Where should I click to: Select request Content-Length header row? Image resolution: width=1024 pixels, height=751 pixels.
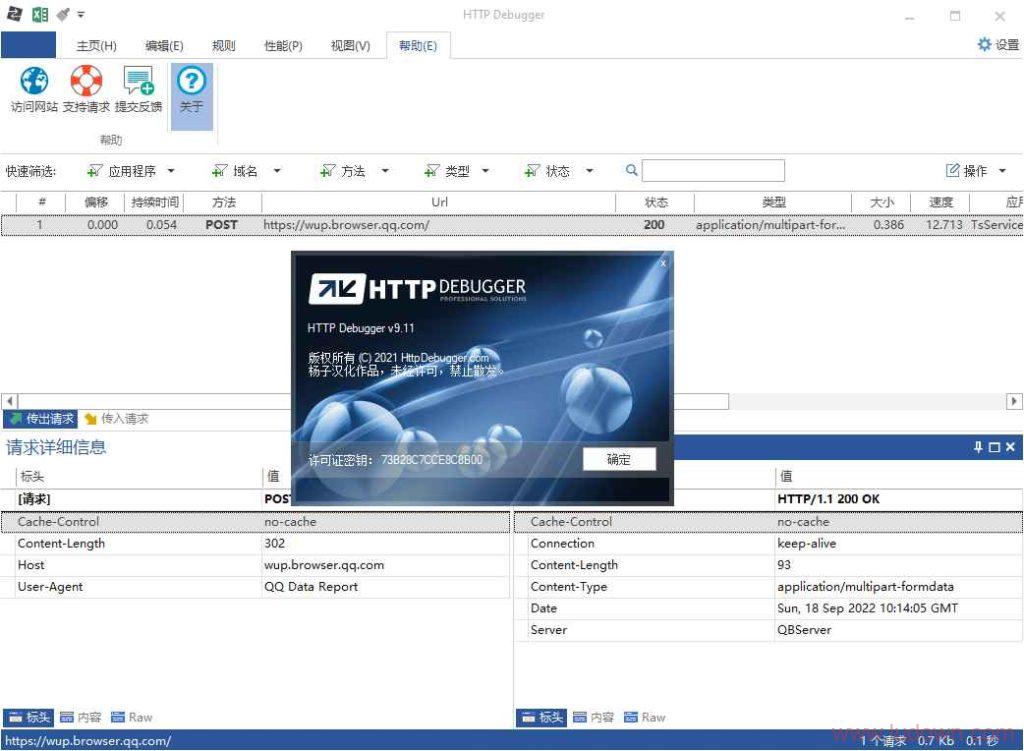tap(255, 543)
